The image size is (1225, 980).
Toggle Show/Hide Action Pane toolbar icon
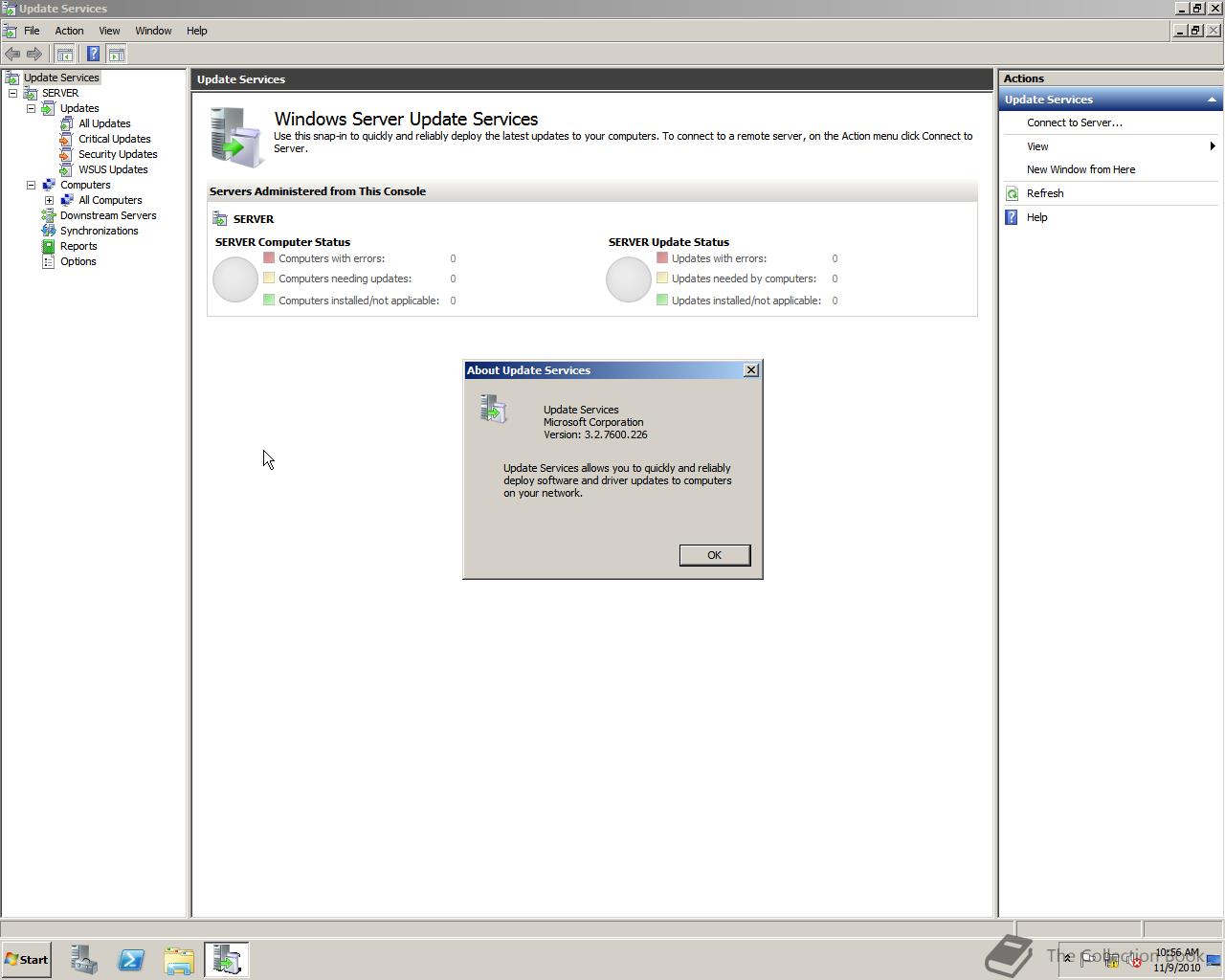point(117,55)
